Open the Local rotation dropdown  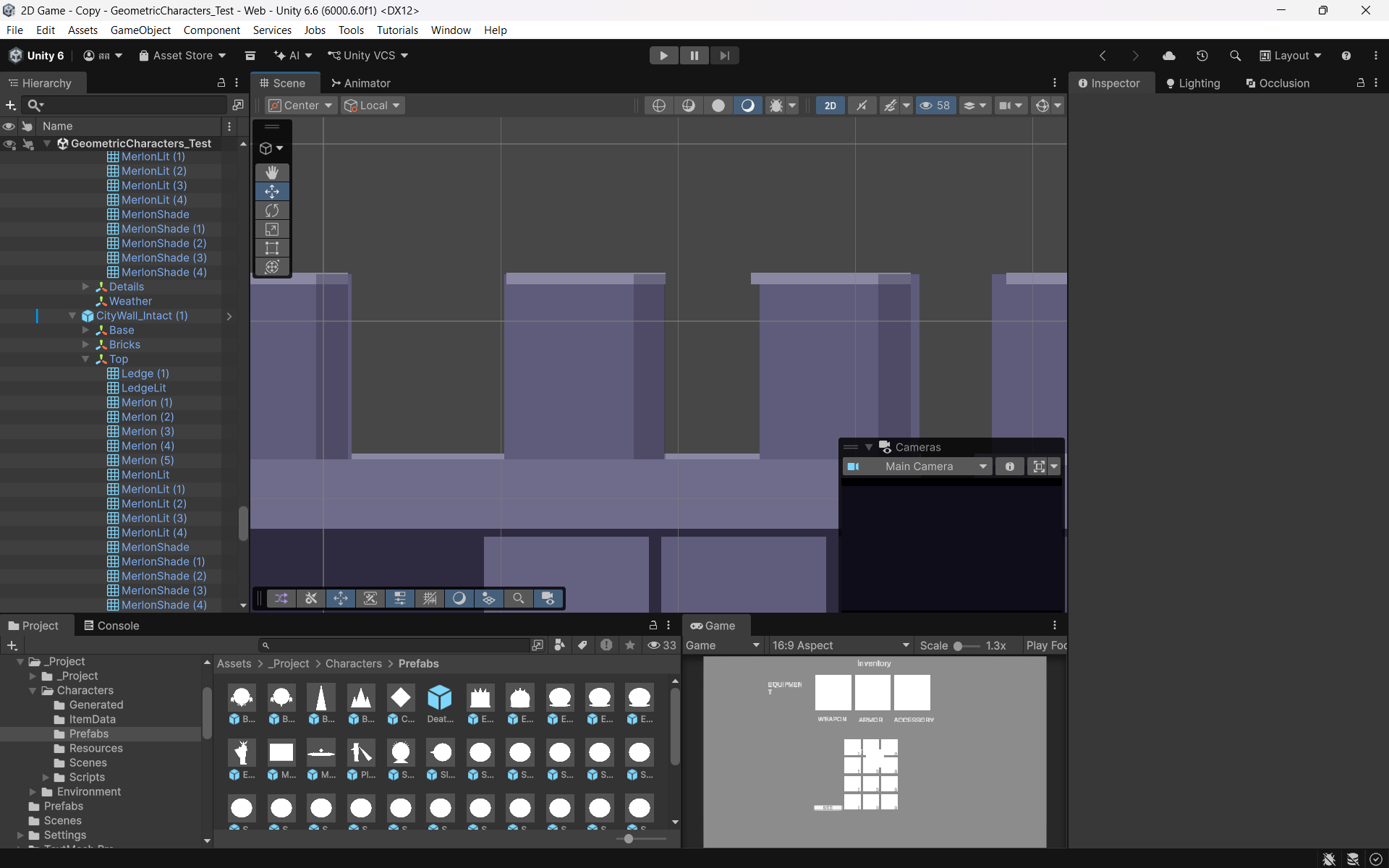click(373, 106)
